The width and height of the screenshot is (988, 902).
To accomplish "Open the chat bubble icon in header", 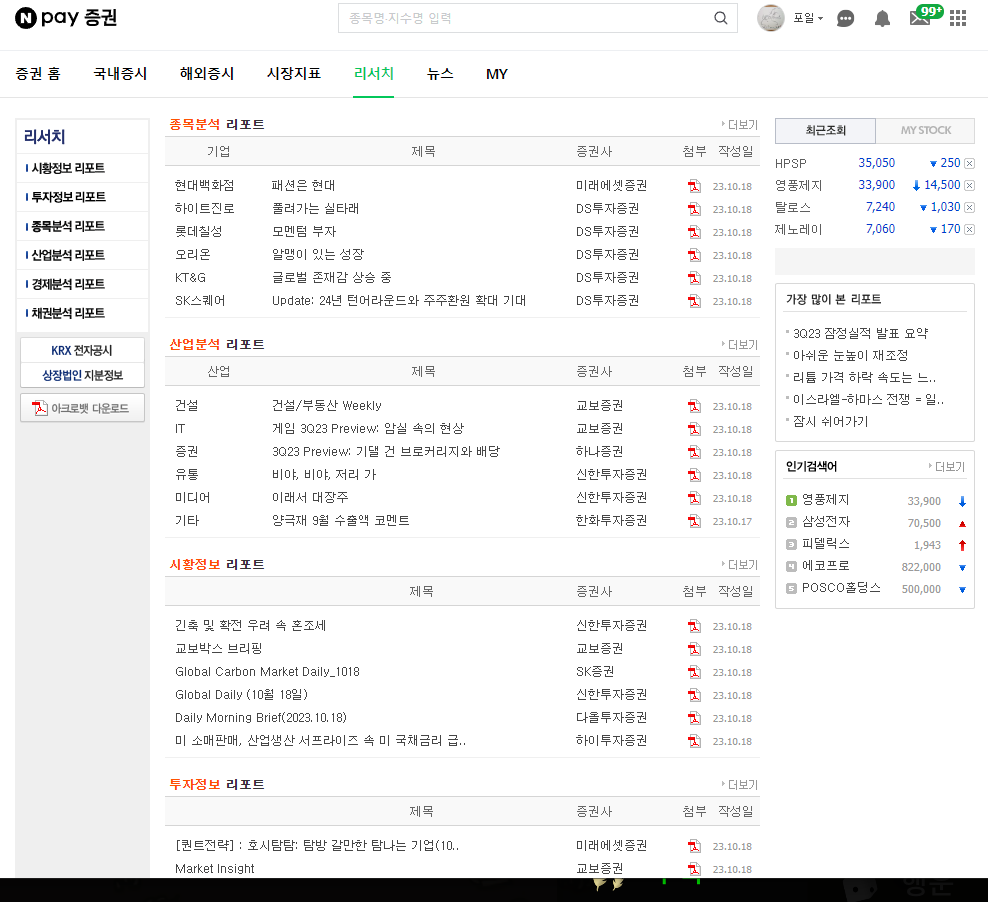I will click(x=845, y=19).
